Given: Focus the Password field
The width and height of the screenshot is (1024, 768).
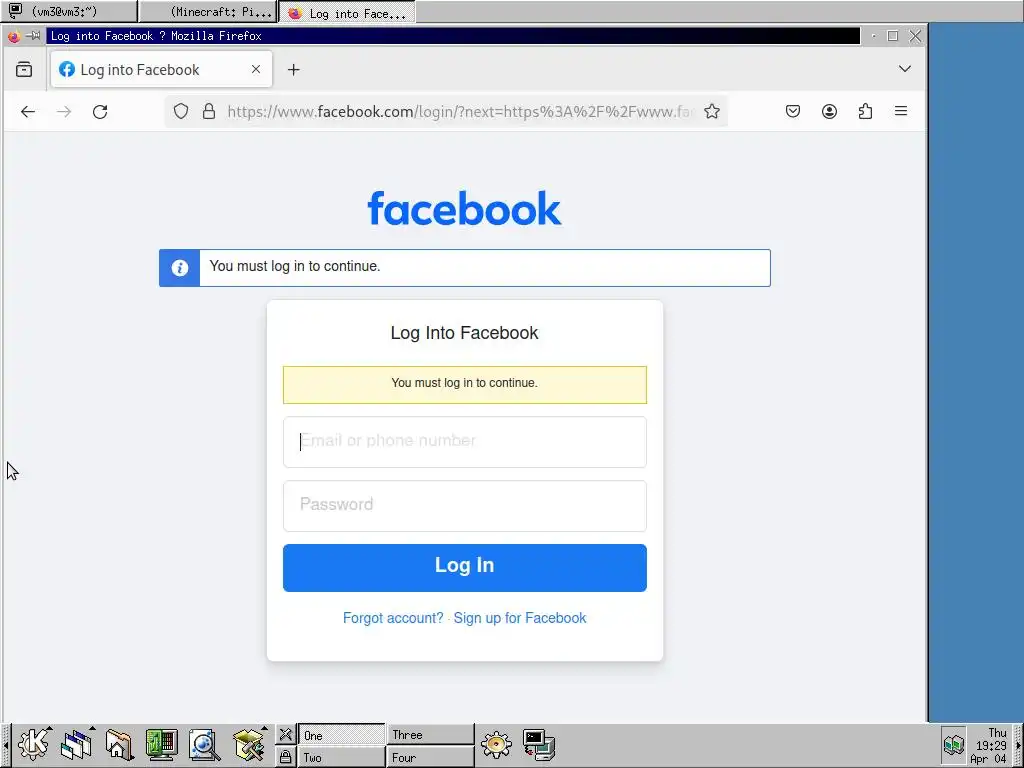Looking at the screenshot, I should [x=465, y=506].
